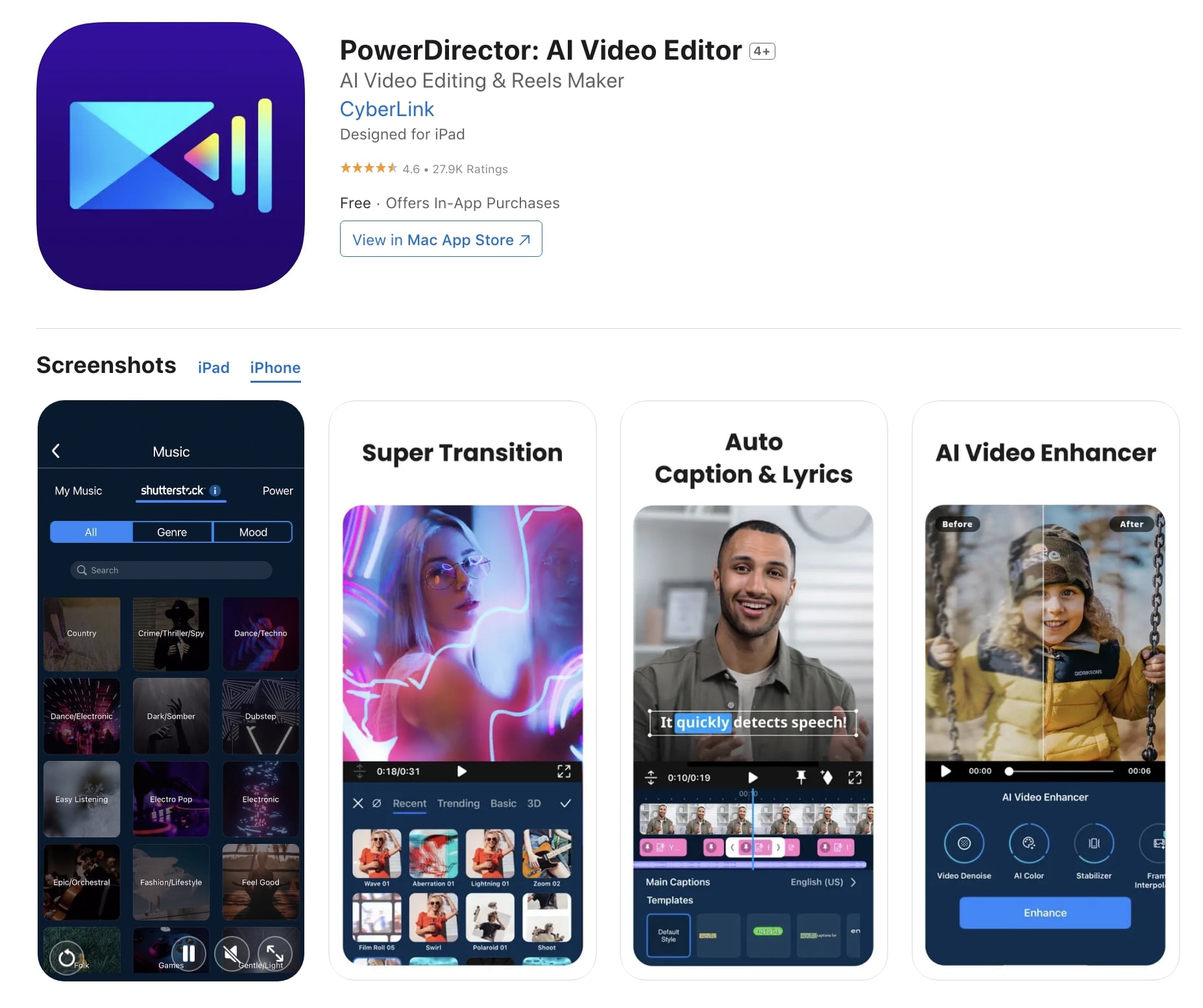Choose the Aberration 01 transition thumbnail
This screenshot has width=1203, height=1008.
pyautogui.click(x=433, y=854)
